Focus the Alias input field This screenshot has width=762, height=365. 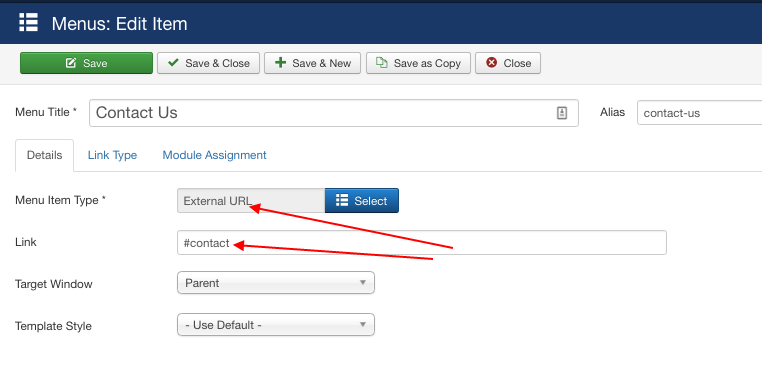pyautogui.click(x=699, y=113)
